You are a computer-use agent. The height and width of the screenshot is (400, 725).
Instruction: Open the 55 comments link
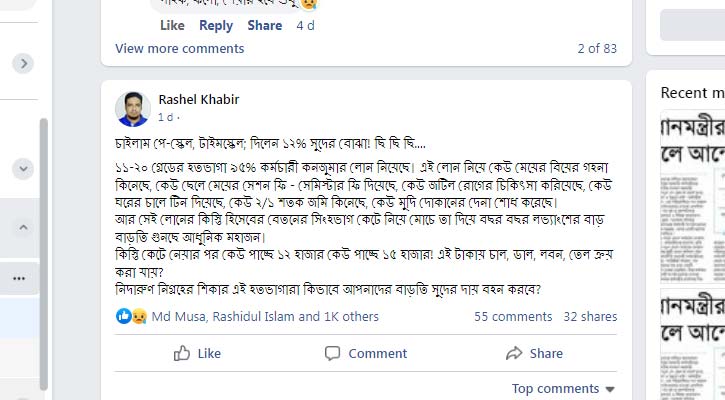513,316
